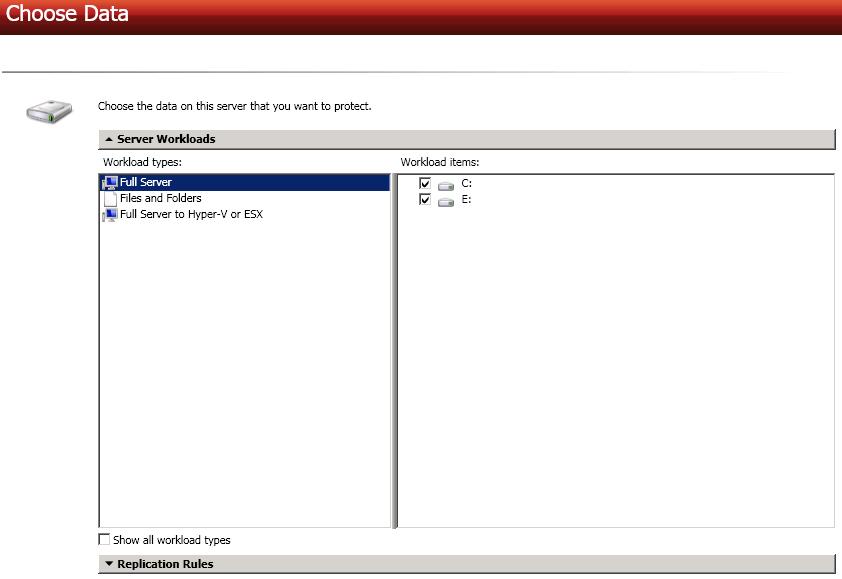
Task: Select the E: volume label text
Action: [466, 200]
